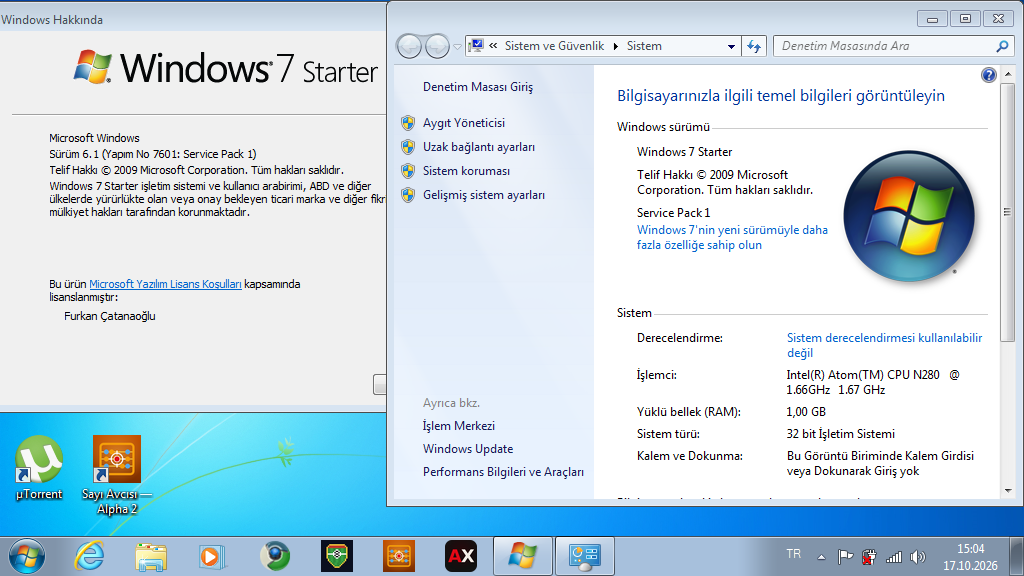Click the Sistem derecelendirmesi kullanılabilir değil link
The image size is (1024, 576).
point(884,345)
